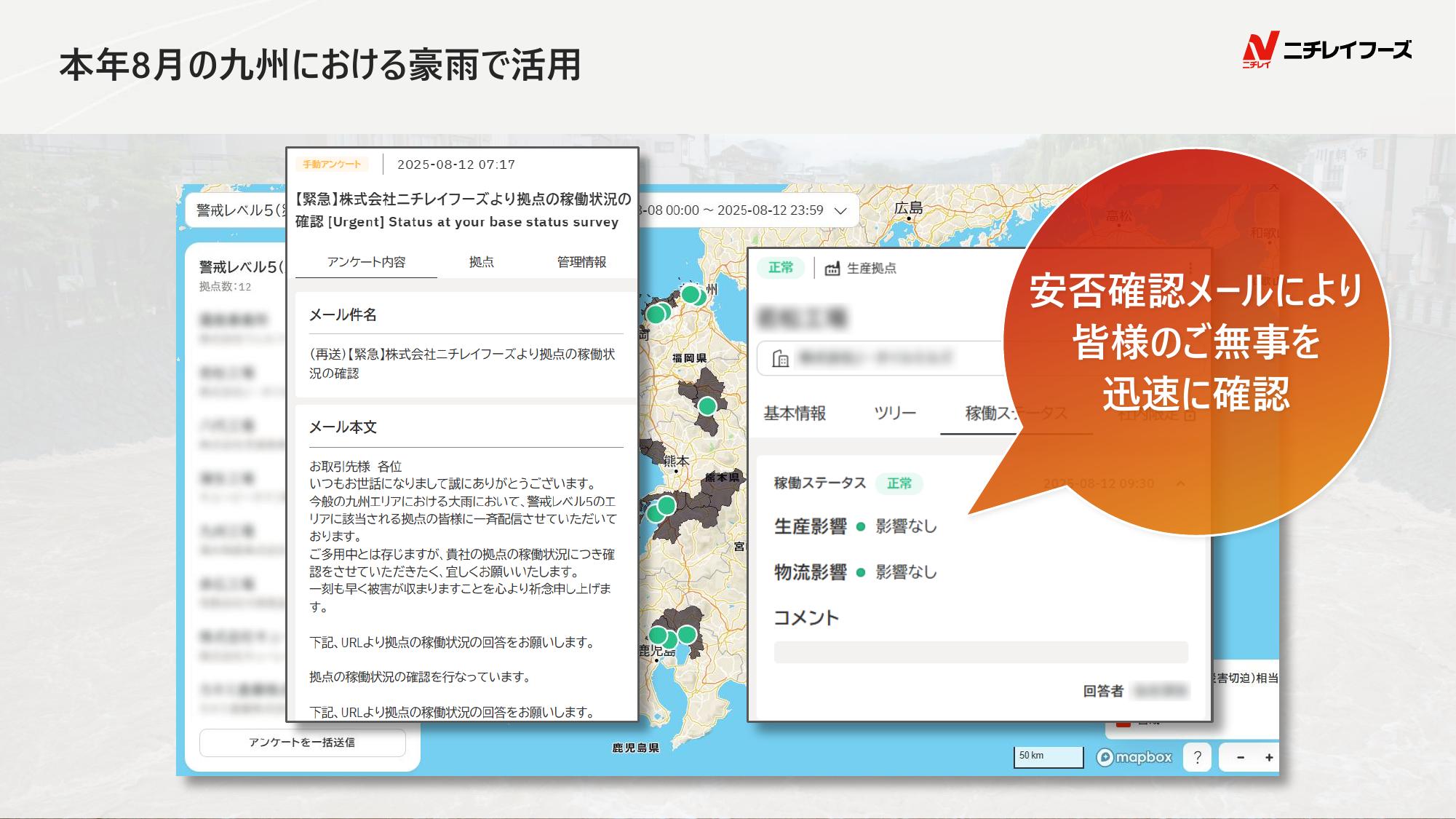1456x819 pixels.
Task: Click the アンケートを一括送信 button
Action: point(302,743)
